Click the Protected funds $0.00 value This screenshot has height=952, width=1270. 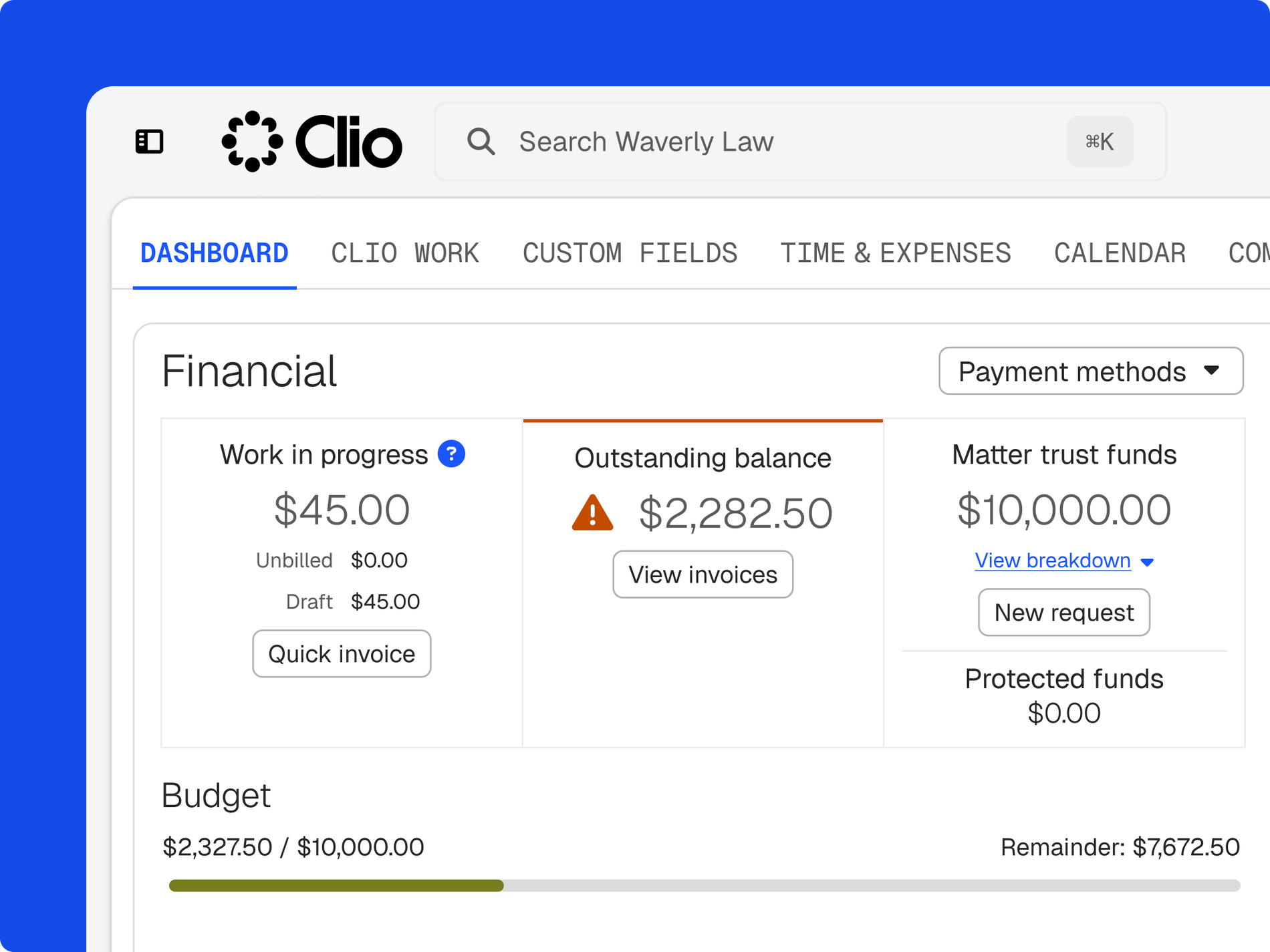pos(1064,713)
